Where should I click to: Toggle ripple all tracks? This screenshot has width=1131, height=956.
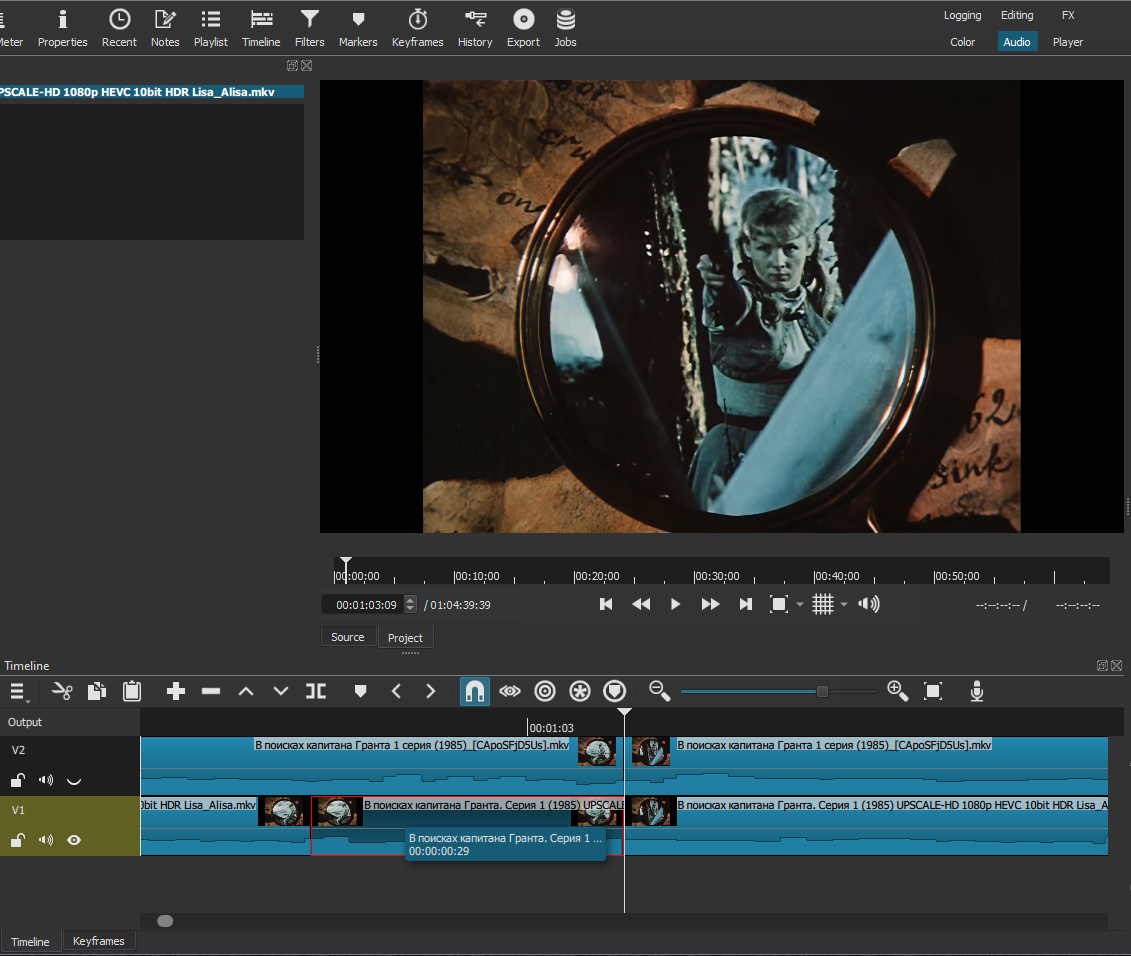(x=580, y=692)
